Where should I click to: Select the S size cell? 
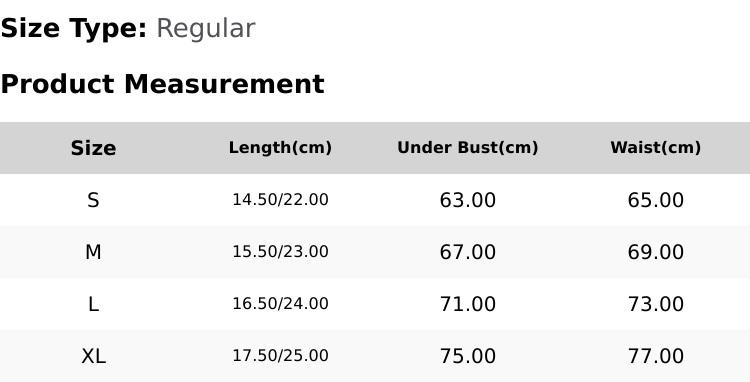click(x=93, y=200)
